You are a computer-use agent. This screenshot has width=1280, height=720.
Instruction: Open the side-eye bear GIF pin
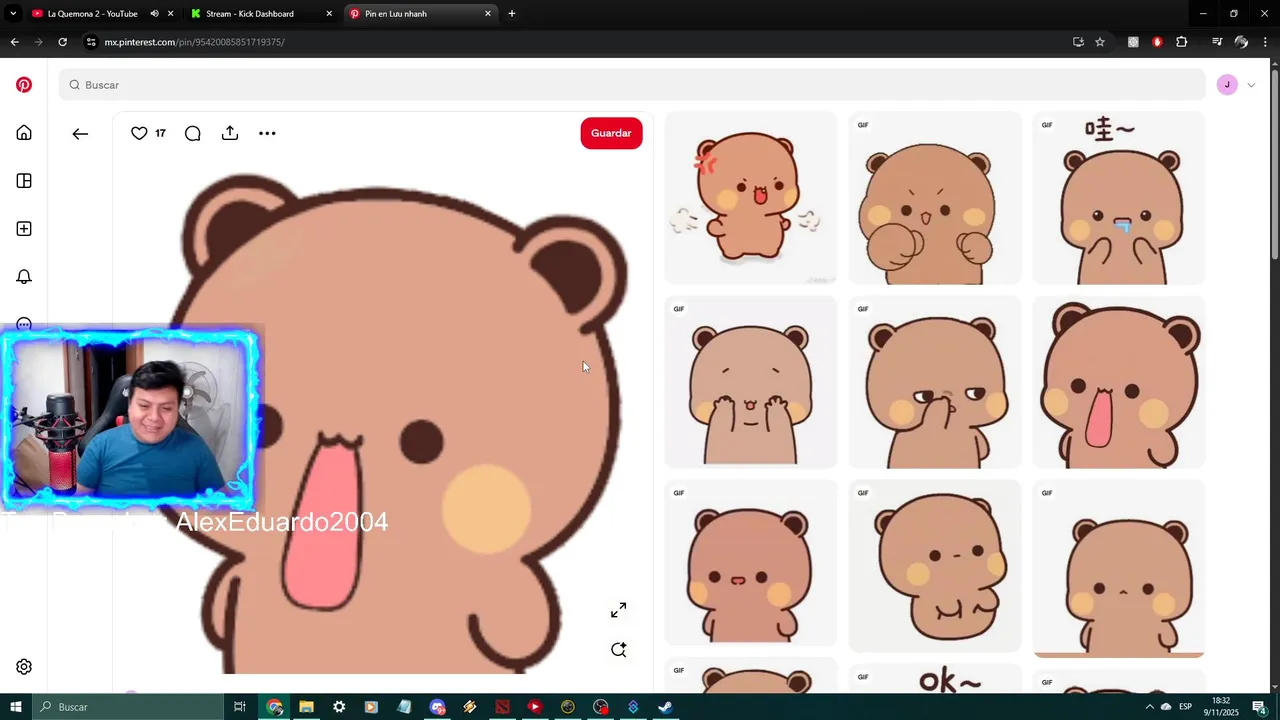[x=934, y=382]
